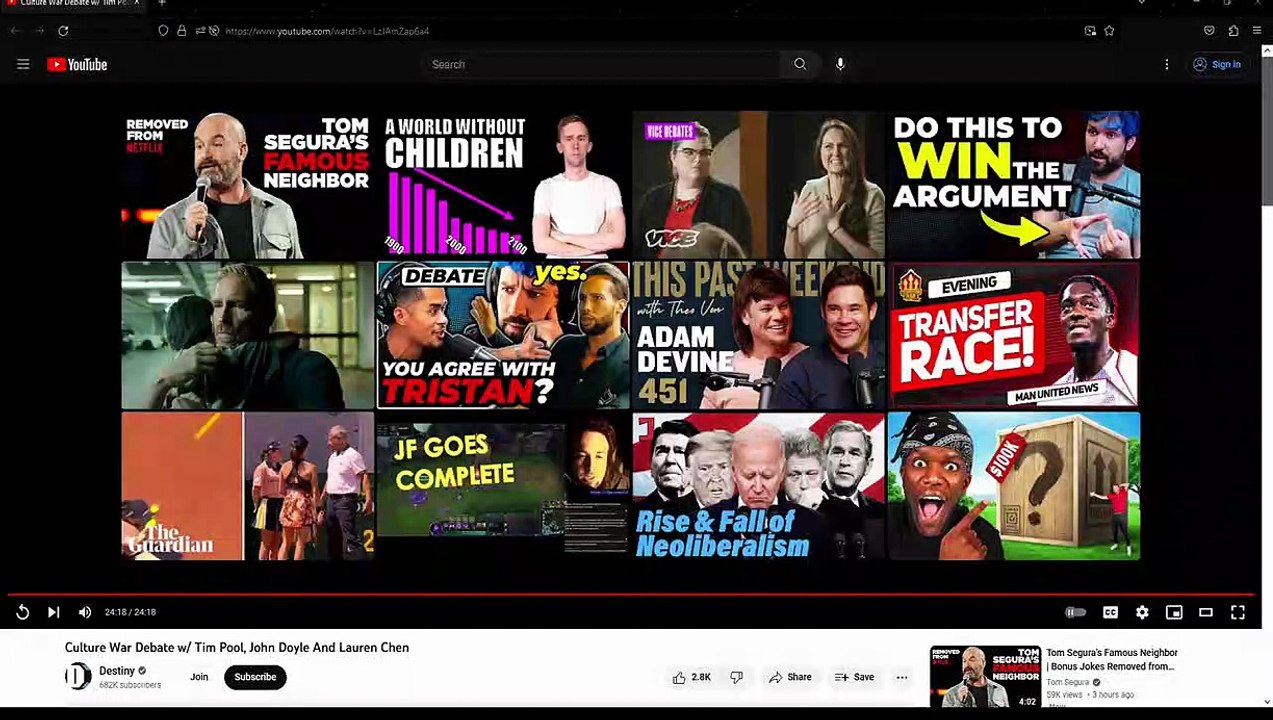1273x720 pixels.
Task: Save page to Pocket
Action: tap(1209, 31)
